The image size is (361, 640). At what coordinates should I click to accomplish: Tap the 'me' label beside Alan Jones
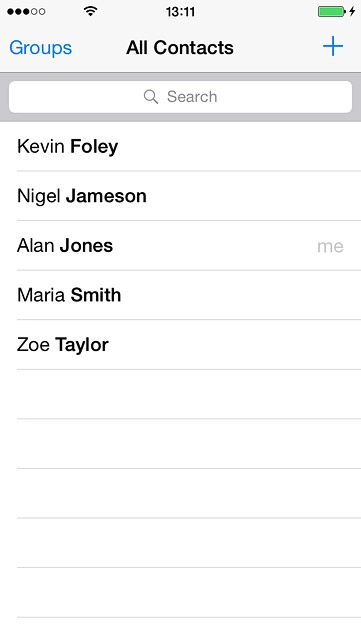330,246
